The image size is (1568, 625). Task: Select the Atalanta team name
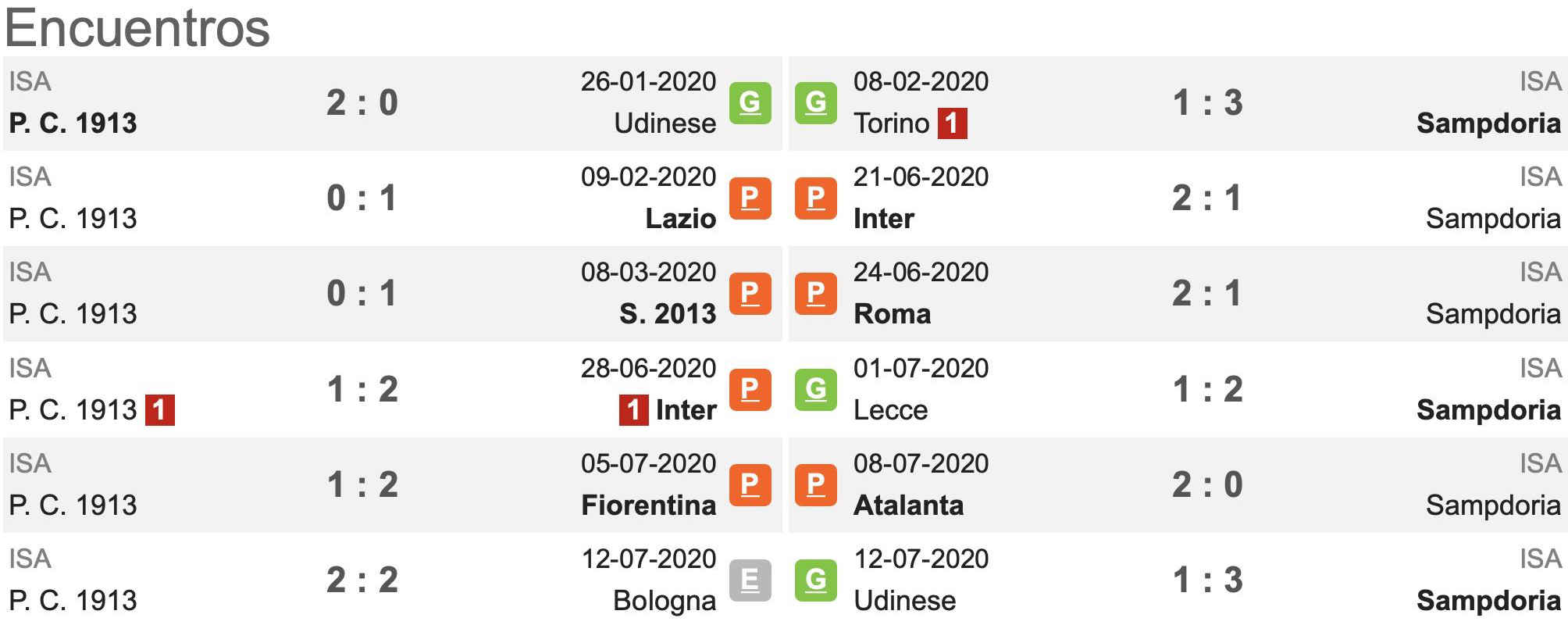[x=908, y=505]
